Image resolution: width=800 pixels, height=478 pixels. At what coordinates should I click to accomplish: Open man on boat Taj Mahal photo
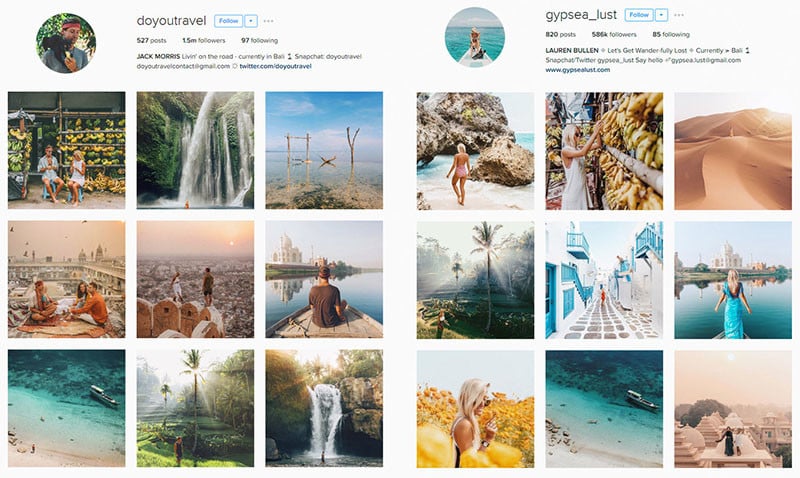[x=324, y=279]
